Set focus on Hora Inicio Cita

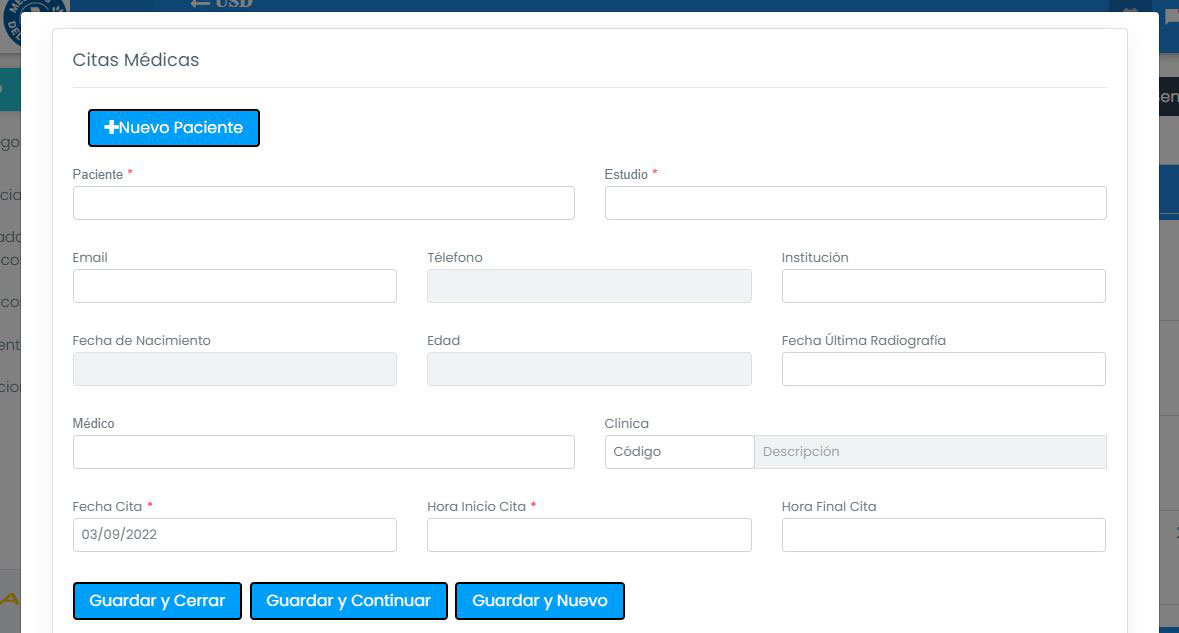[589, 535]
